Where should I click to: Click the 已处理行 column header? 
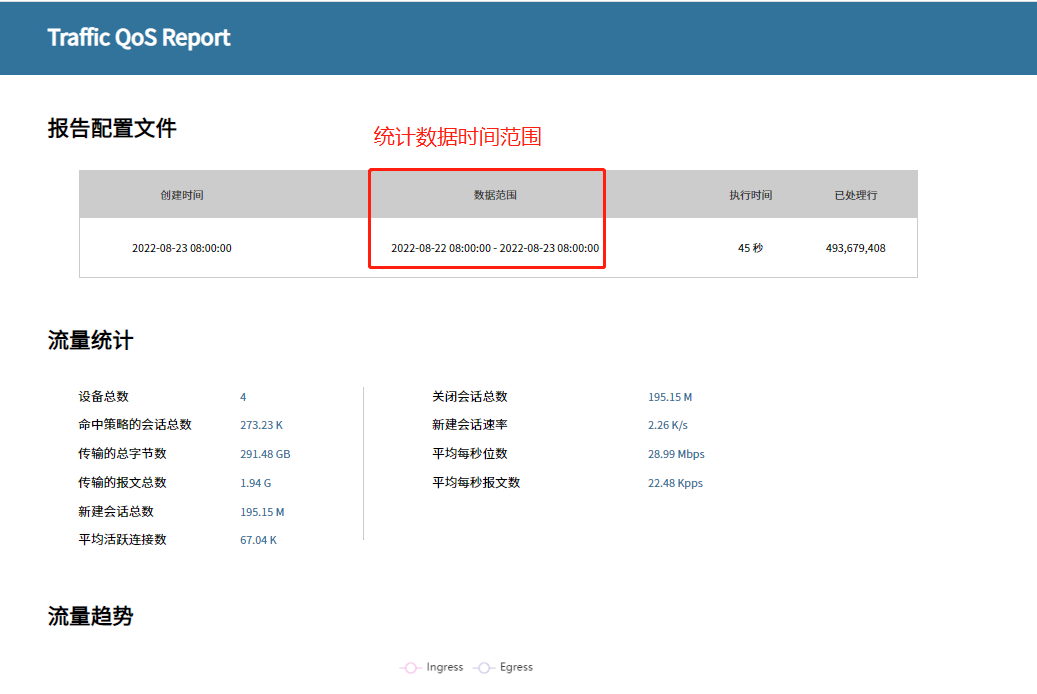pyautogui.click(x=856, y=195)
